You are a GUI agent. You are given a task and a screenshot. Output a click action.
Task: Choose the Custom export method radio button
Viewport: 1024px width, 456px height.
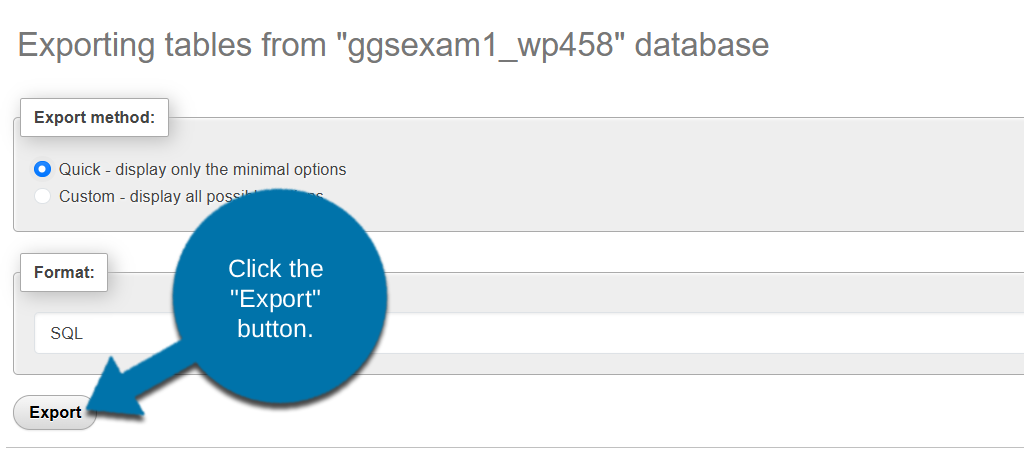tap(42, 196)
